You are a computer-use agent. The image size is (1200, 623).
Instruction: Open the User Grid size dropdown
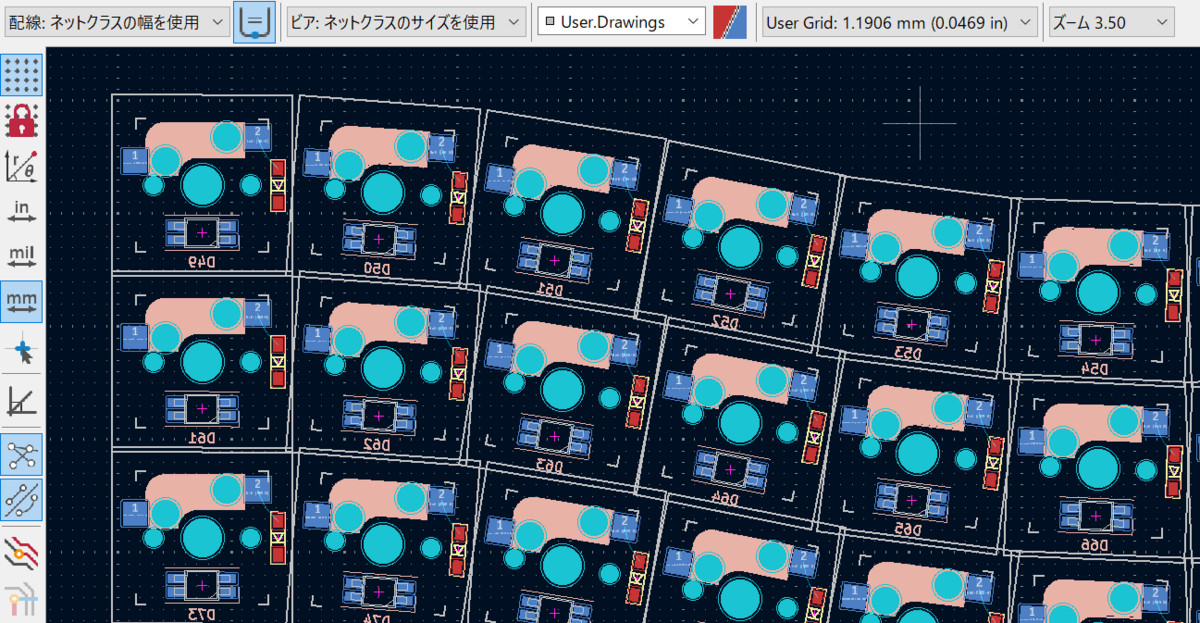point(899,22)
